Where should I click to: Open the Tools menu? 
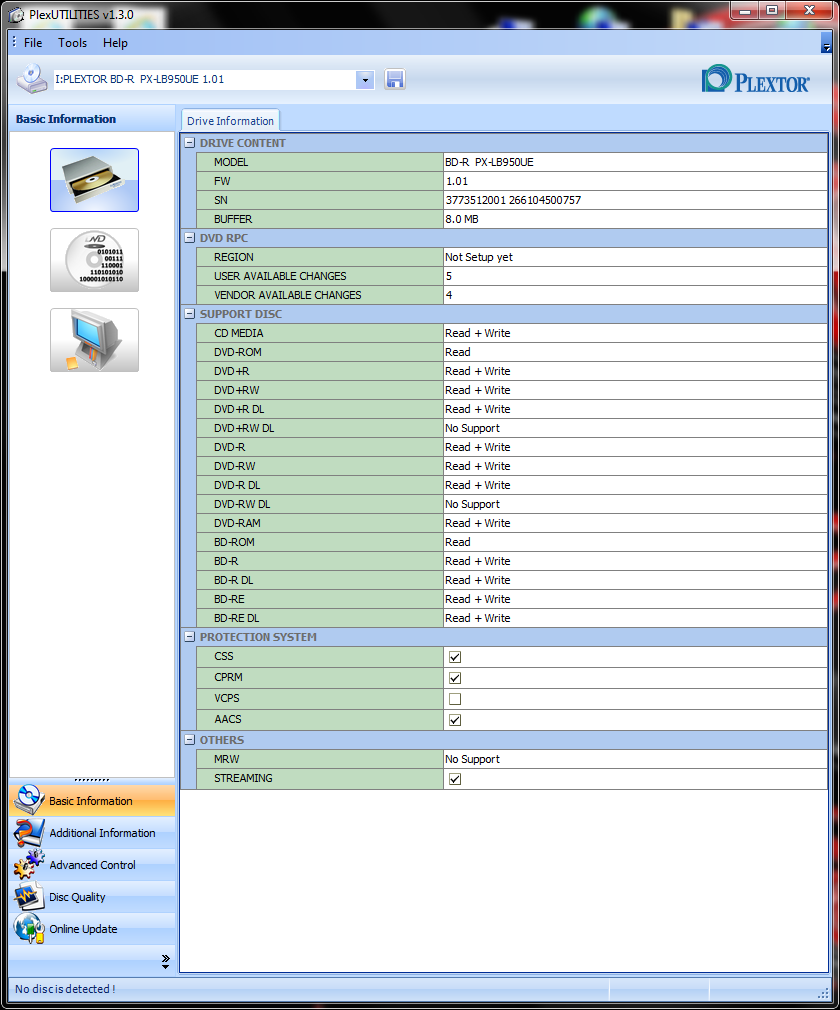pyautogui.click(x=72, y=43)
